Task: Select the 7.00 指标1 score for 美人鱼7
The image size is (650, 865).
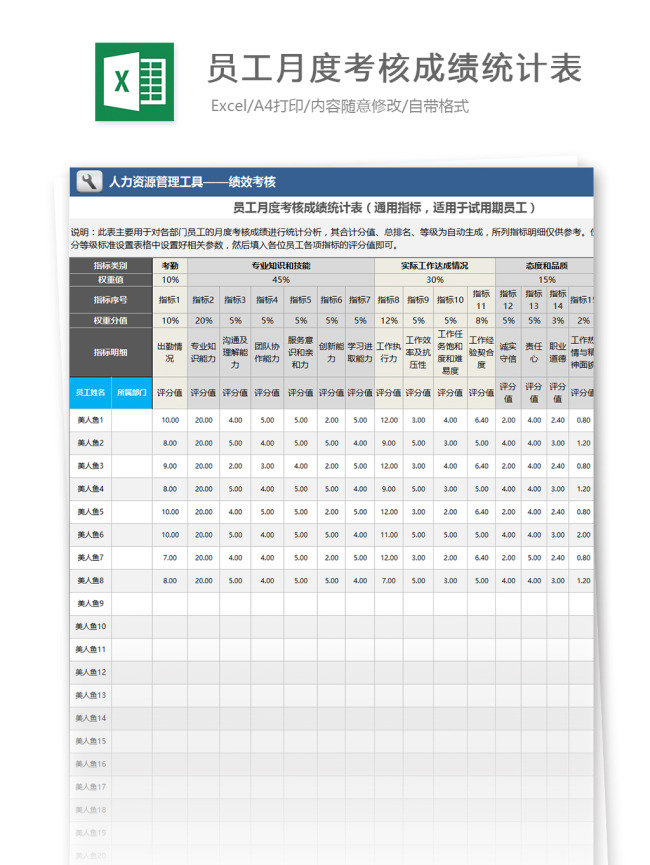Action: [x=170, y=558]
